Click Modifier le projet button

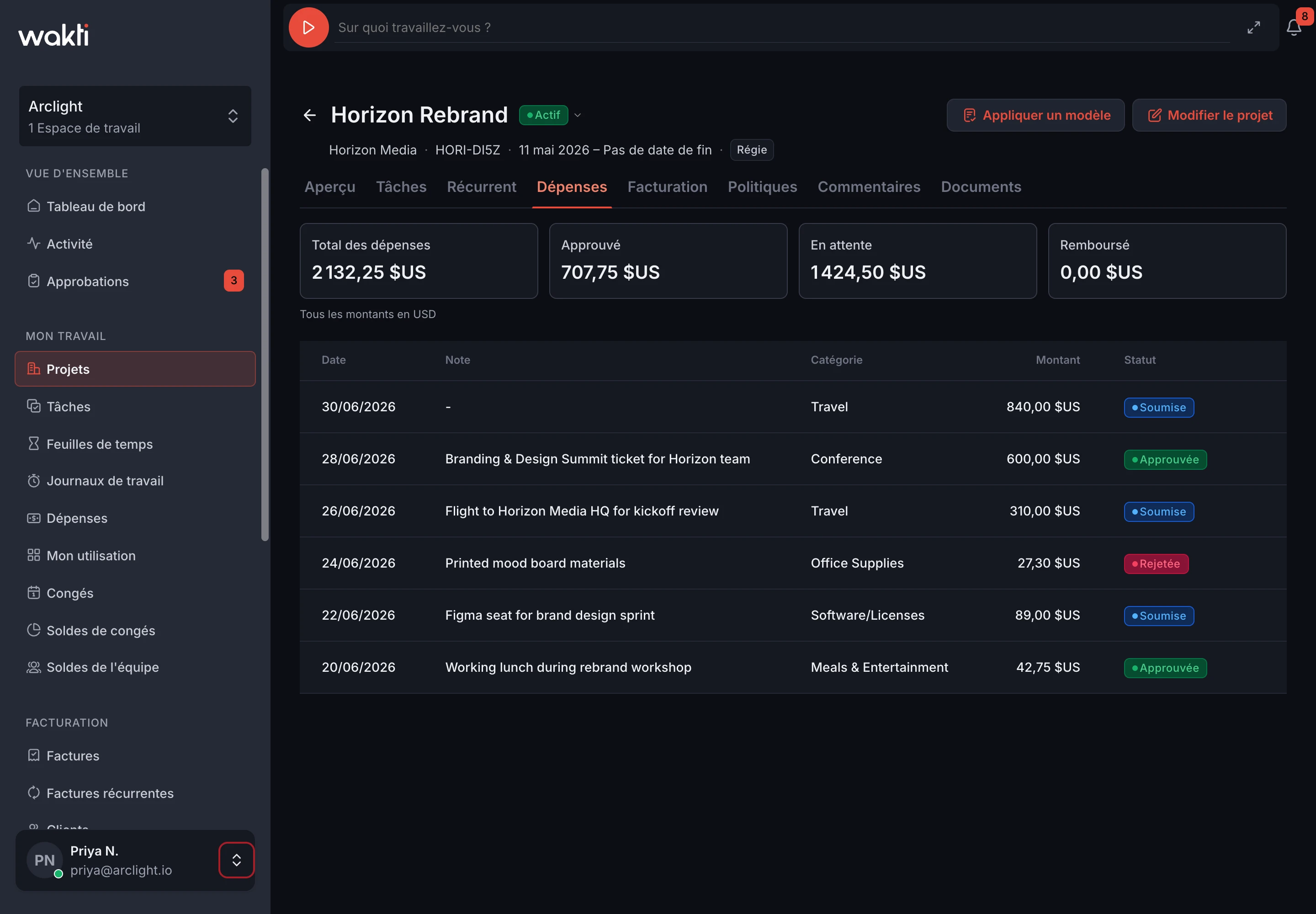pyautogui.click(x=1209, y=115)
